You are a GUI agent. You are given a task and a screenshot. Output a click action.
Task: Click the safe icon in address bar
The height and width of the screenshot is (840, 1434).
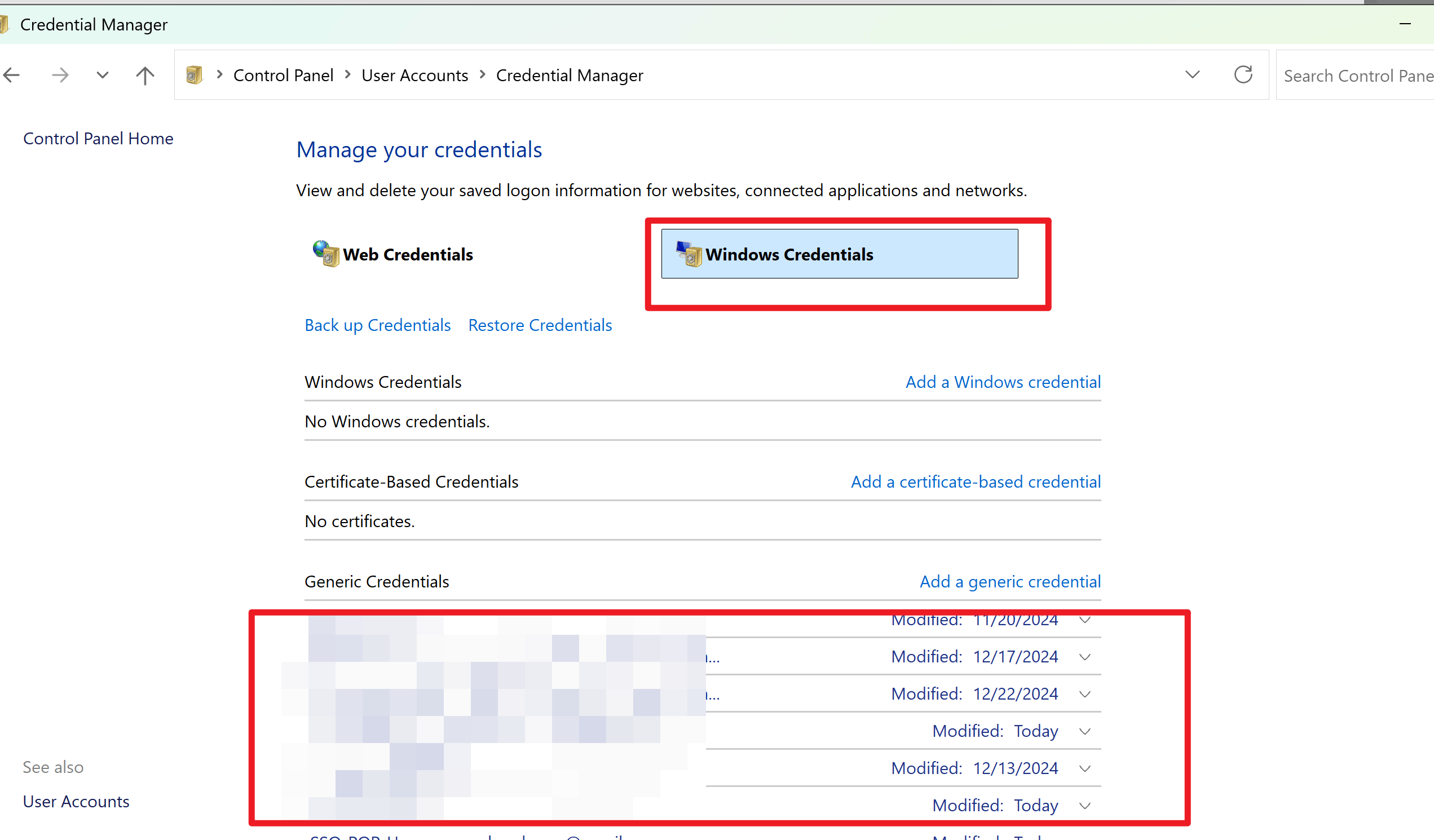click(194, 75)
